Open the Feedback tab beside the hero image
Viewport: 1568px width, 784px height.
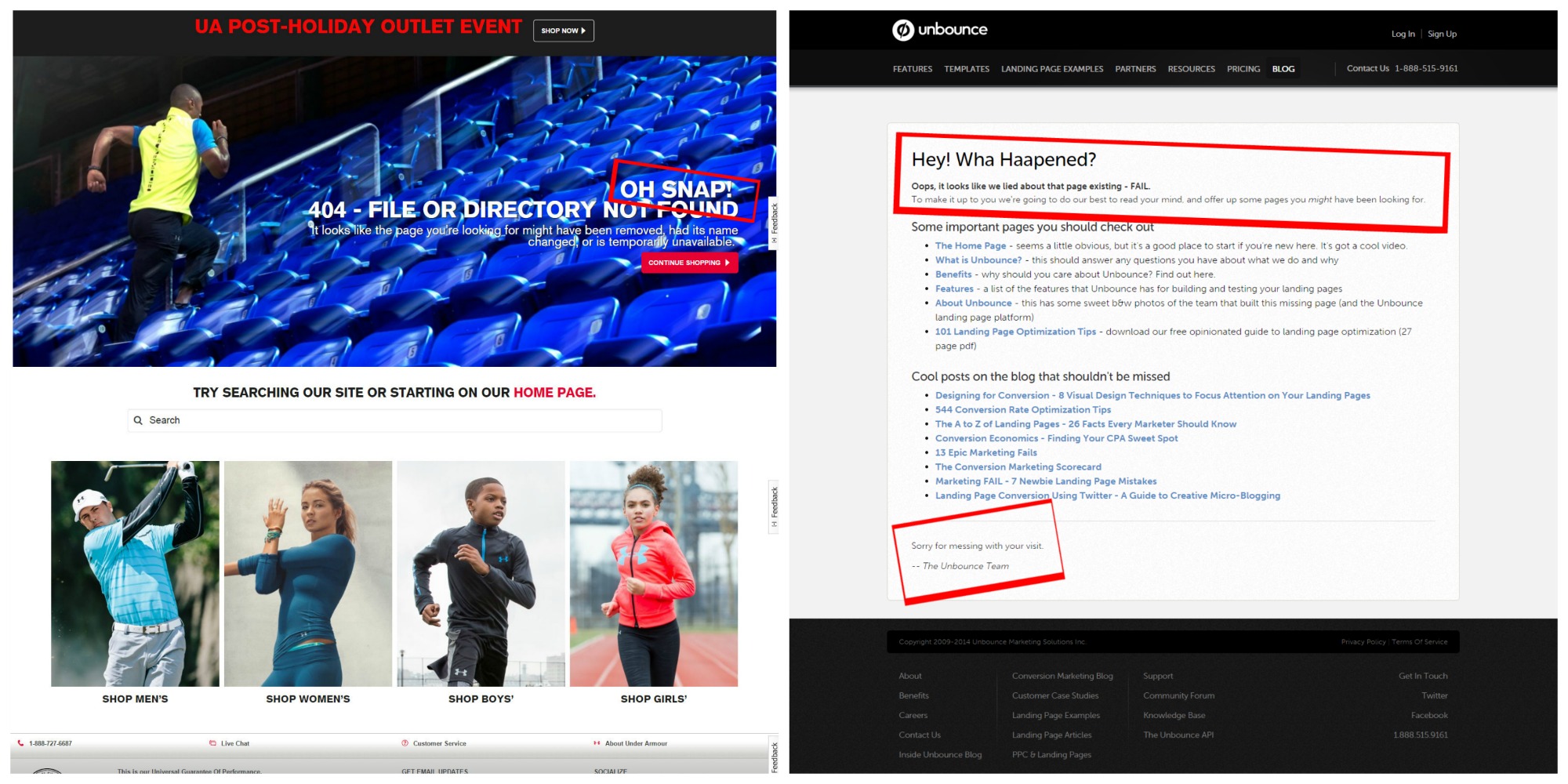click(774, 222)
